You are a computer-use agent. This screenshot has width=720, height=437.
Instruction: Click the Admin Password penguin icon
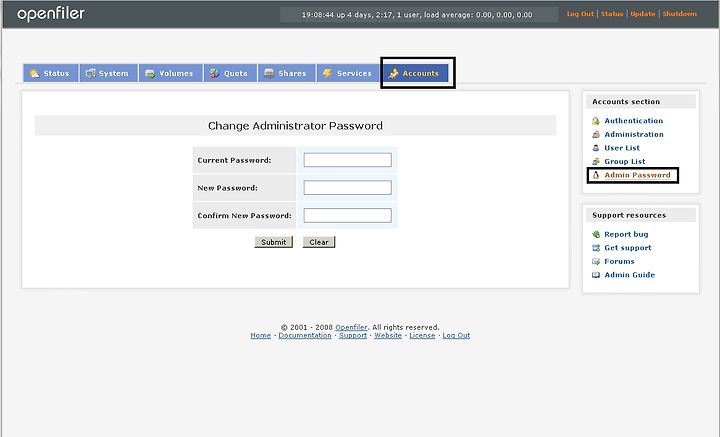[x=596, y=175]
